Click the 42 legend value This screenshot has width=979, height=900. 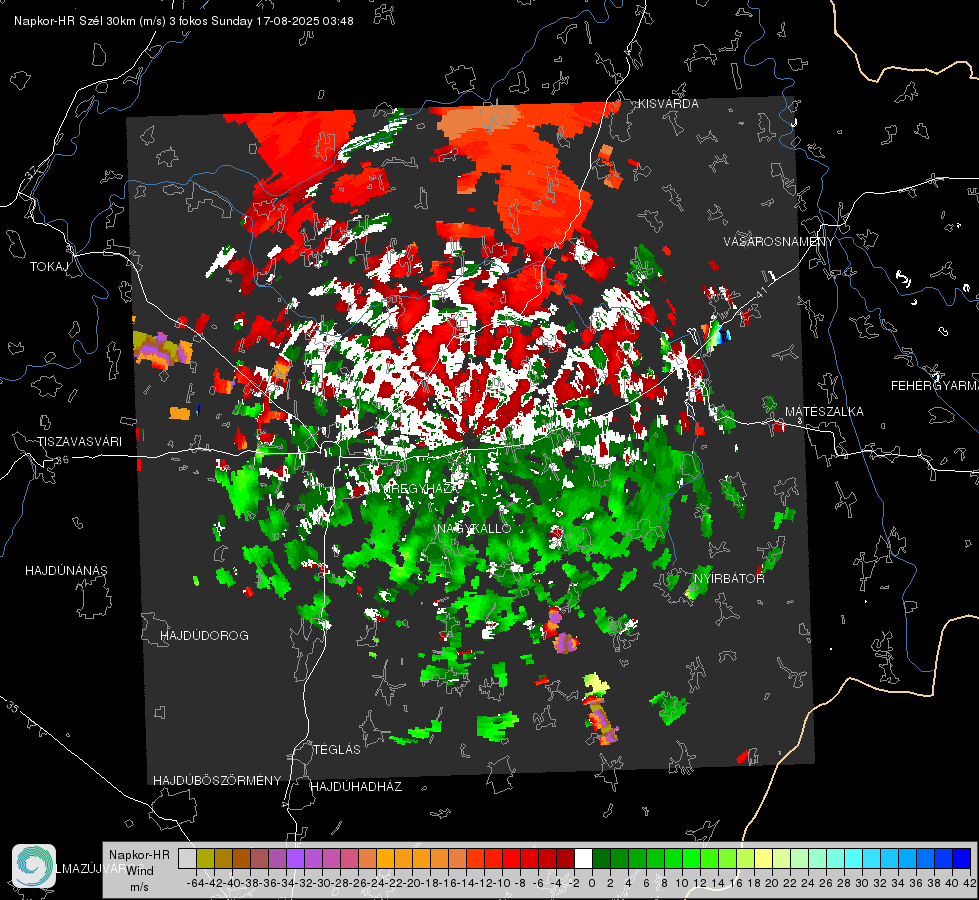tap(969, 883)
